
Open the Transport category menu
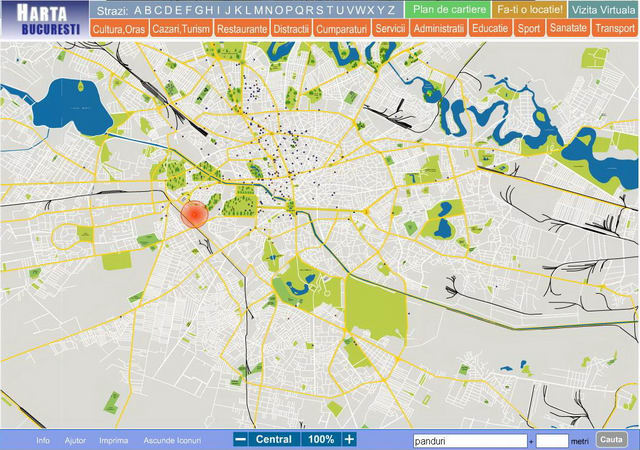614,29
